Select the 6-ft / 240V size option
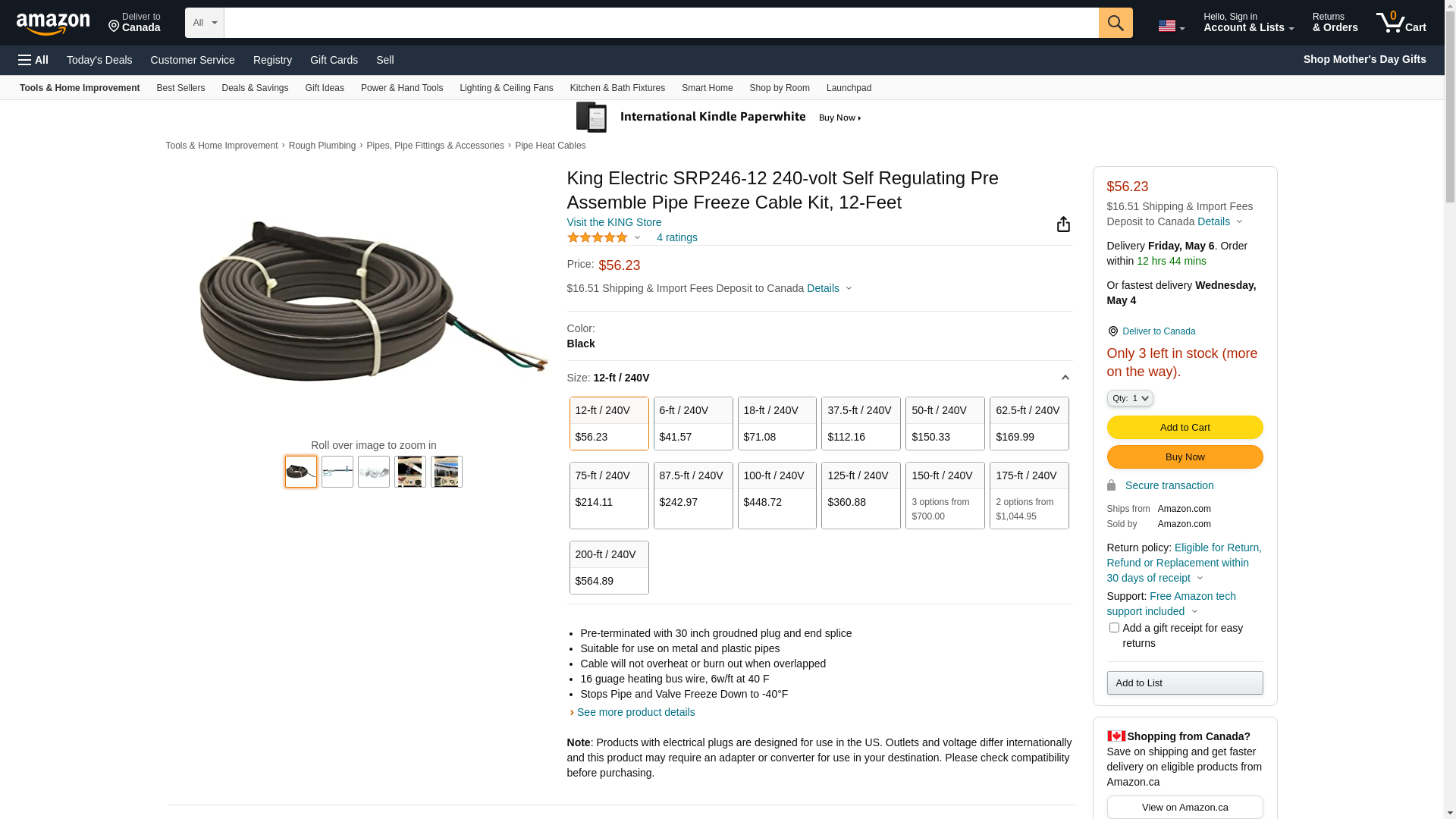Screen dimensions: 1456x819 (x=692, y=423)
